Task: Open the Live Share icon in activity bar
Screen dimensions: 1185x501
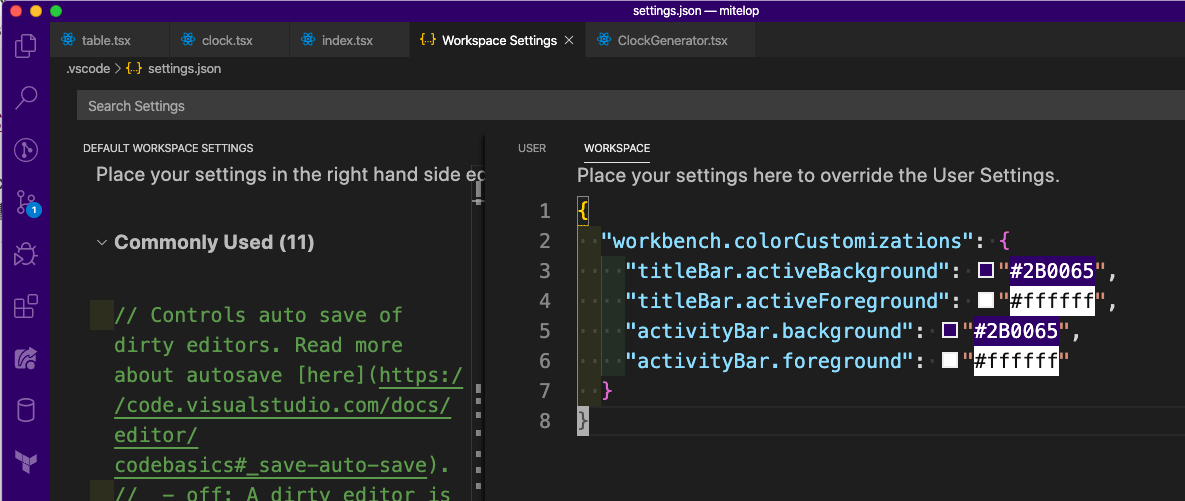Action: click(26, 359)
